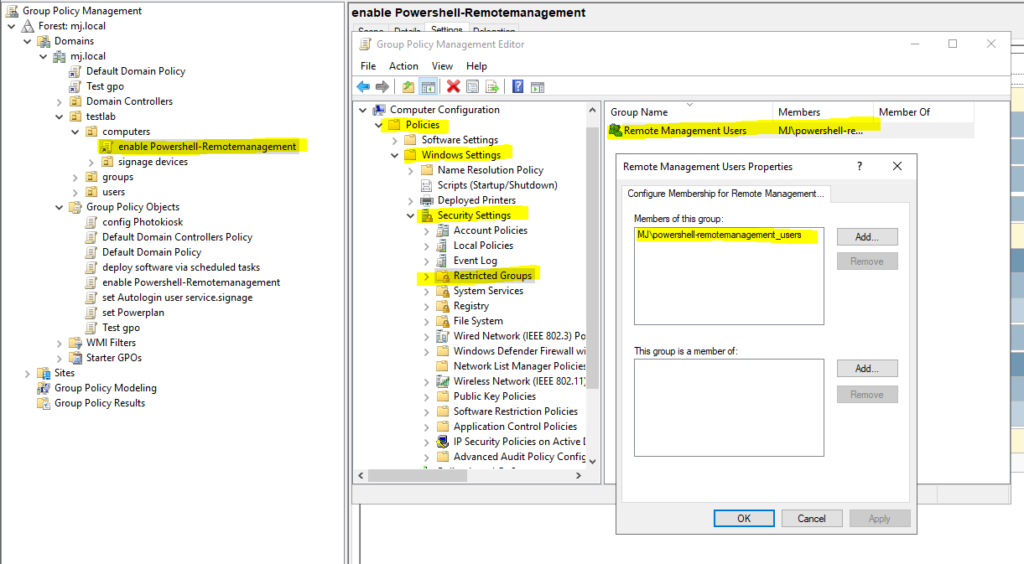The image size is (1024, 564).
Task: Click the Deployed Printers icon
Action: 427,200
